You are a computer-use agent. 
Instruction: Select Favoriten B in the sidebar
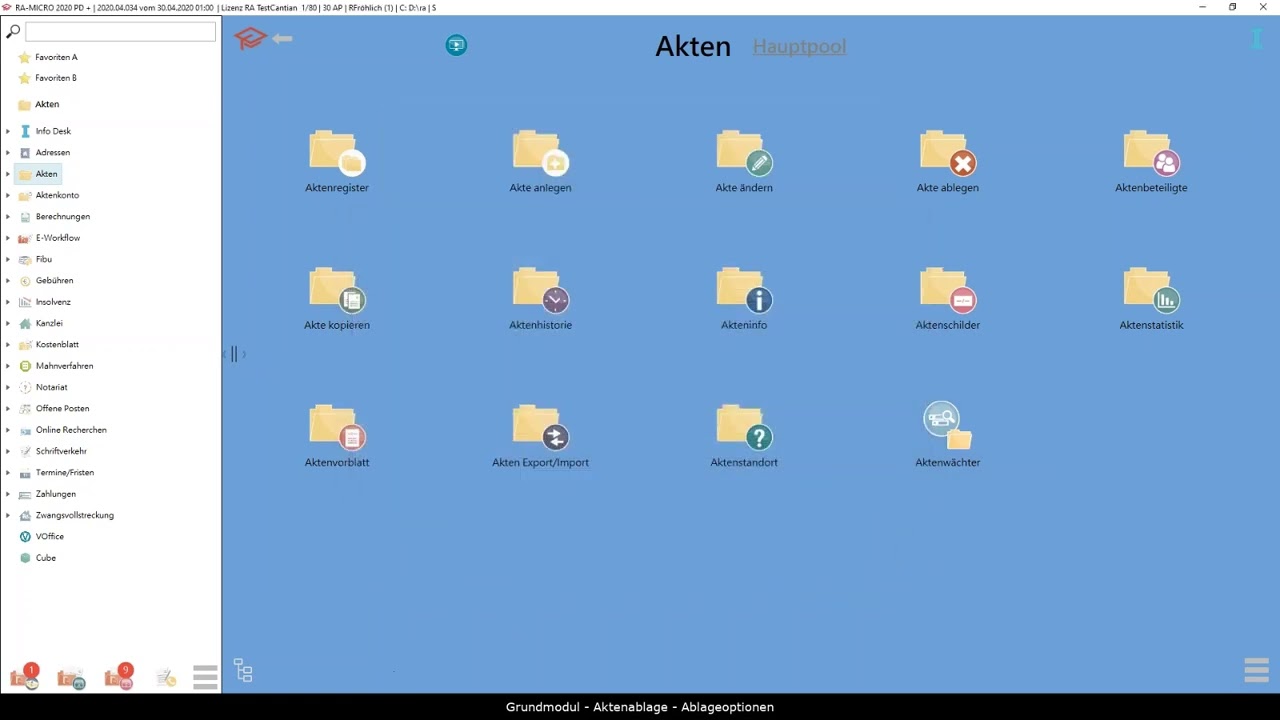tap(47, 78)
